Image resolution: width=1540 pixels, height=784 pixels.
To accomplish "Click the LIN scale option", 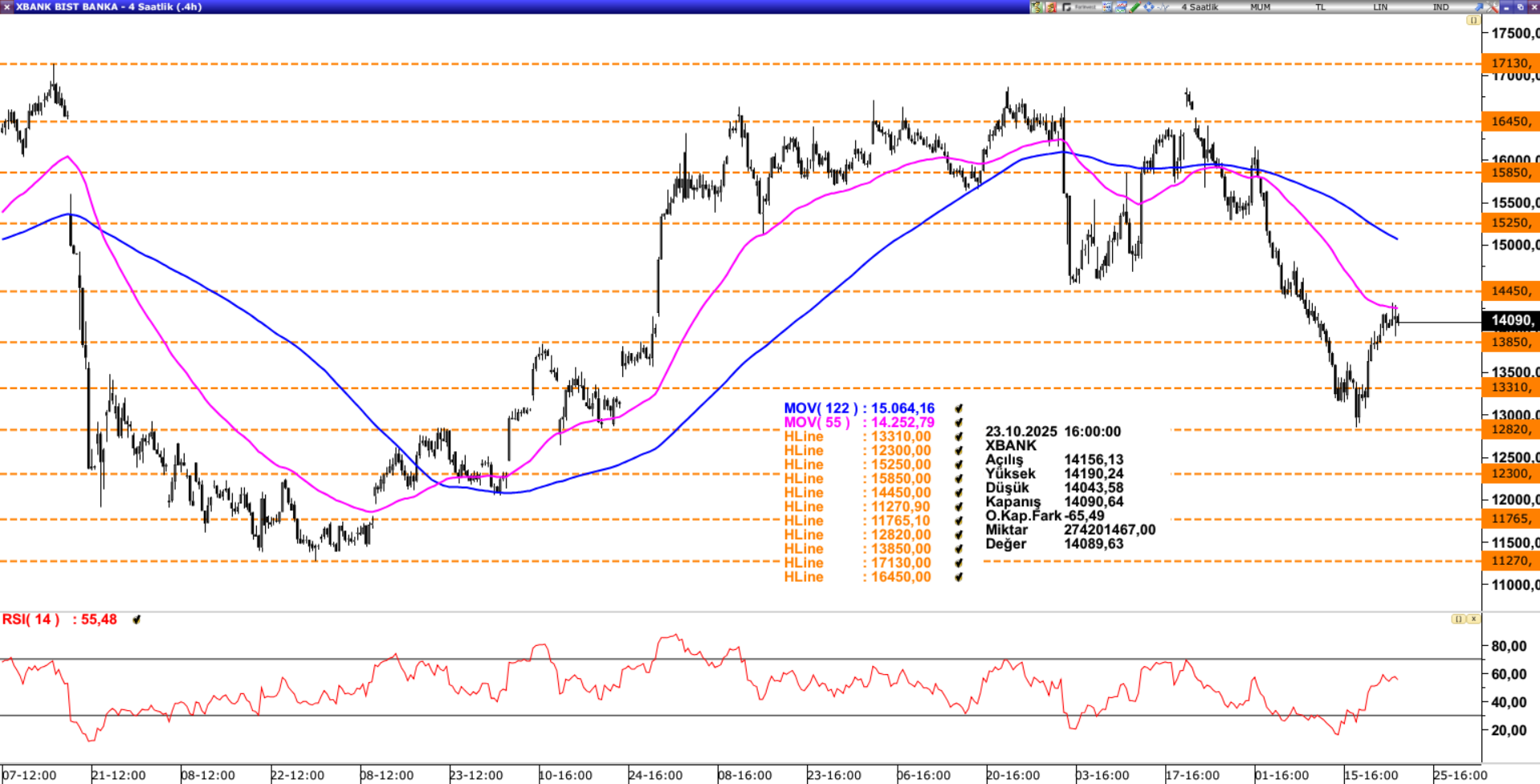I will click(x=1380, y=7).
